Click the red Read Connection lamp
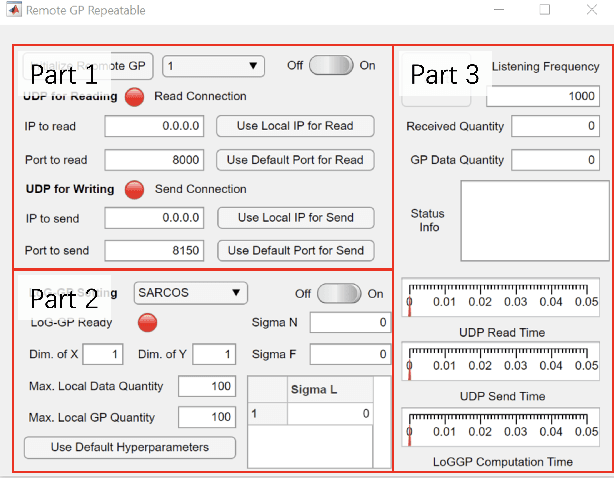Viewport: 614px width, 478px height. coord(134,97)
